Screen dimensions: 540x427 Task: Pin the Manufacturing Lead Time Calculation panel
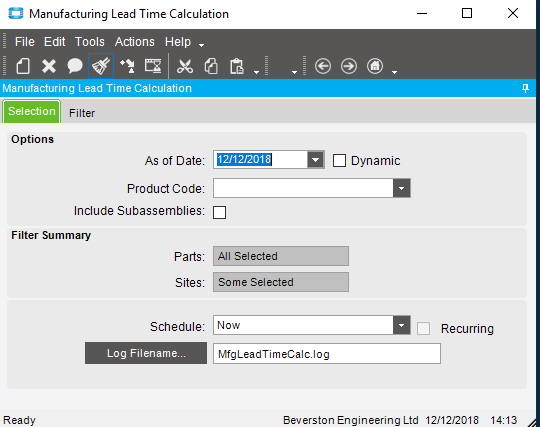coord(525,88)
